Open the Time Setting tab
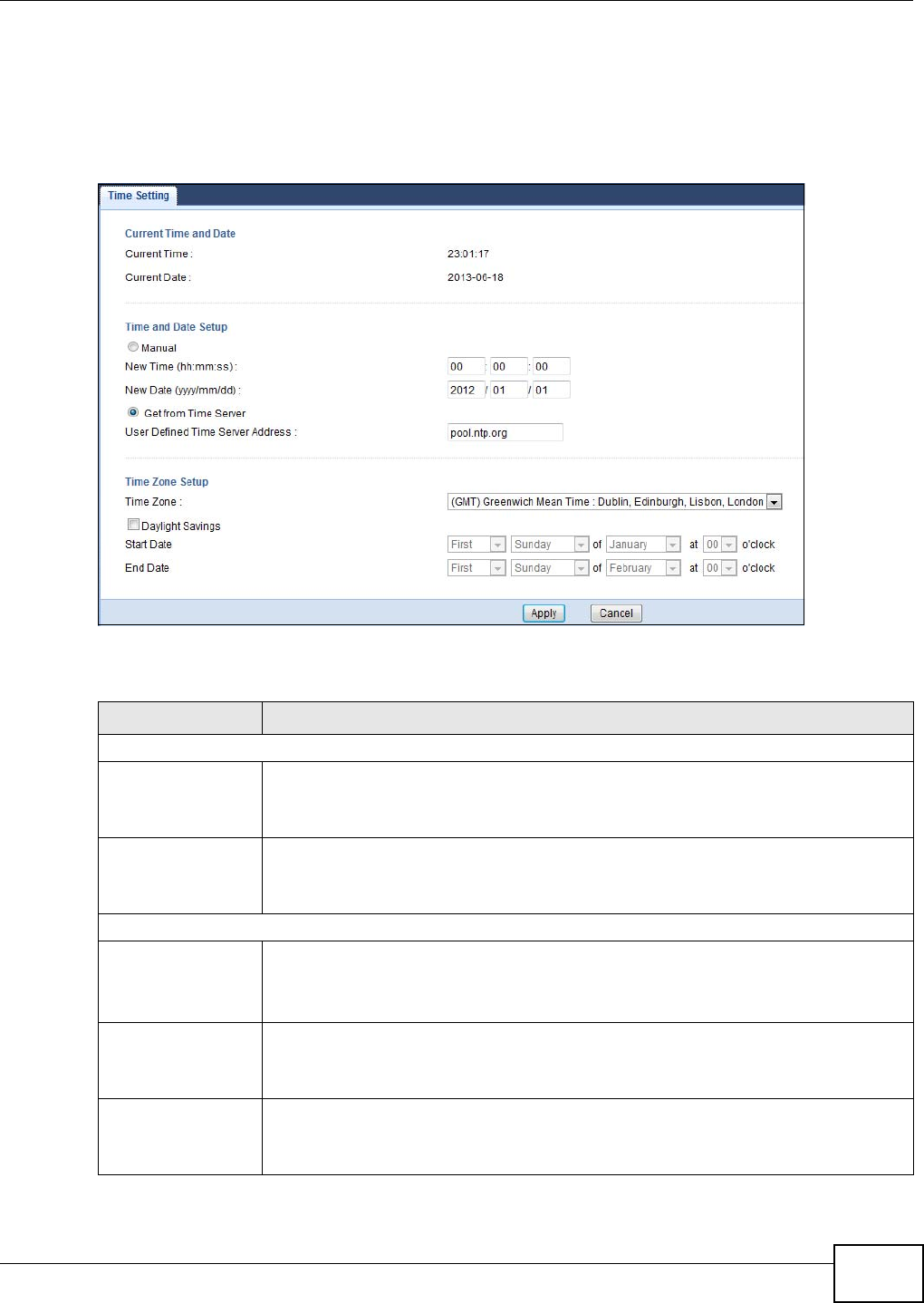 point(139,196)
